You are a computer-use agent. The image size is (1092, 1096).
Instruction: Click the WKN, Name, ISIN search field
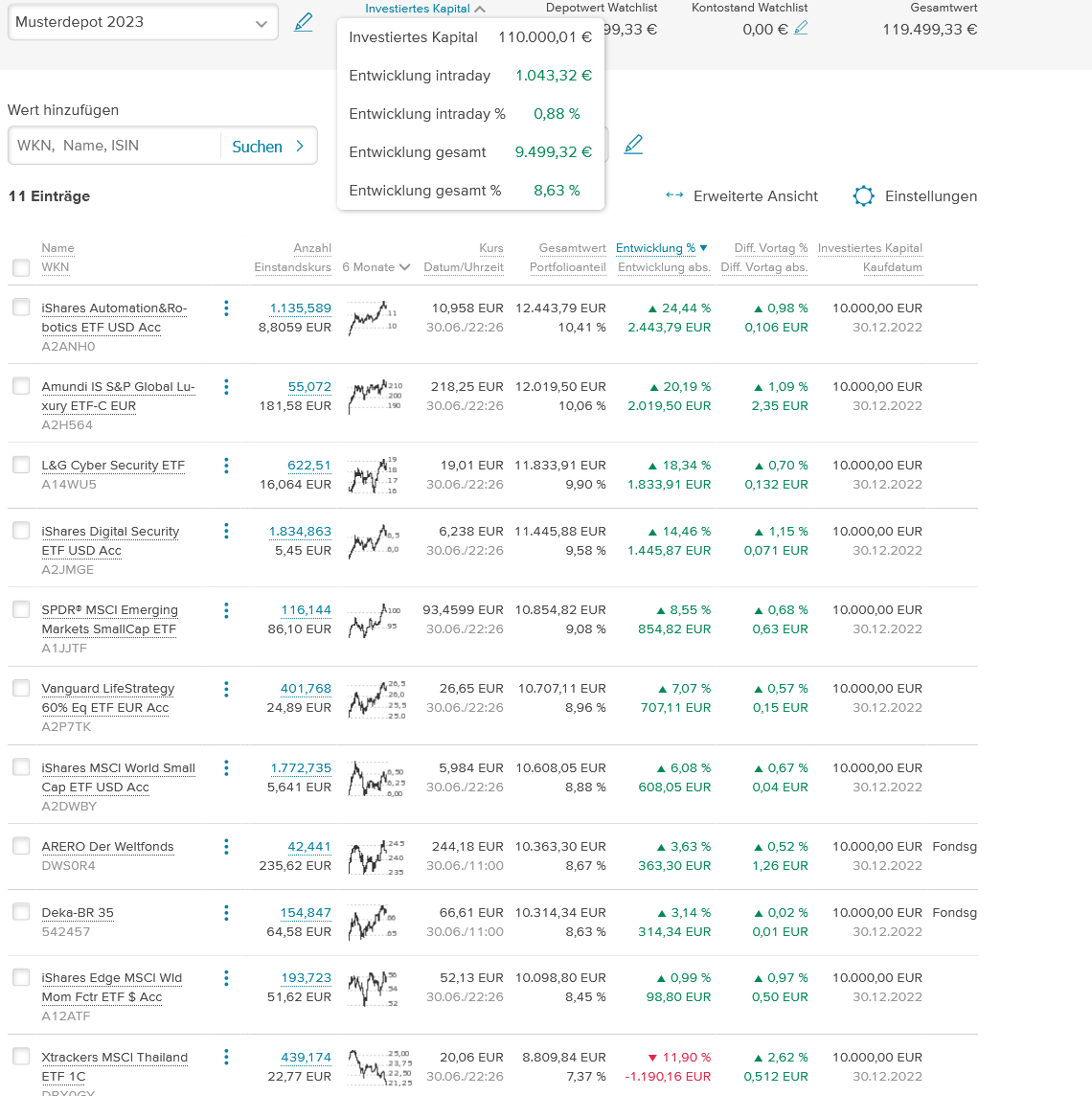pos(115,146)
